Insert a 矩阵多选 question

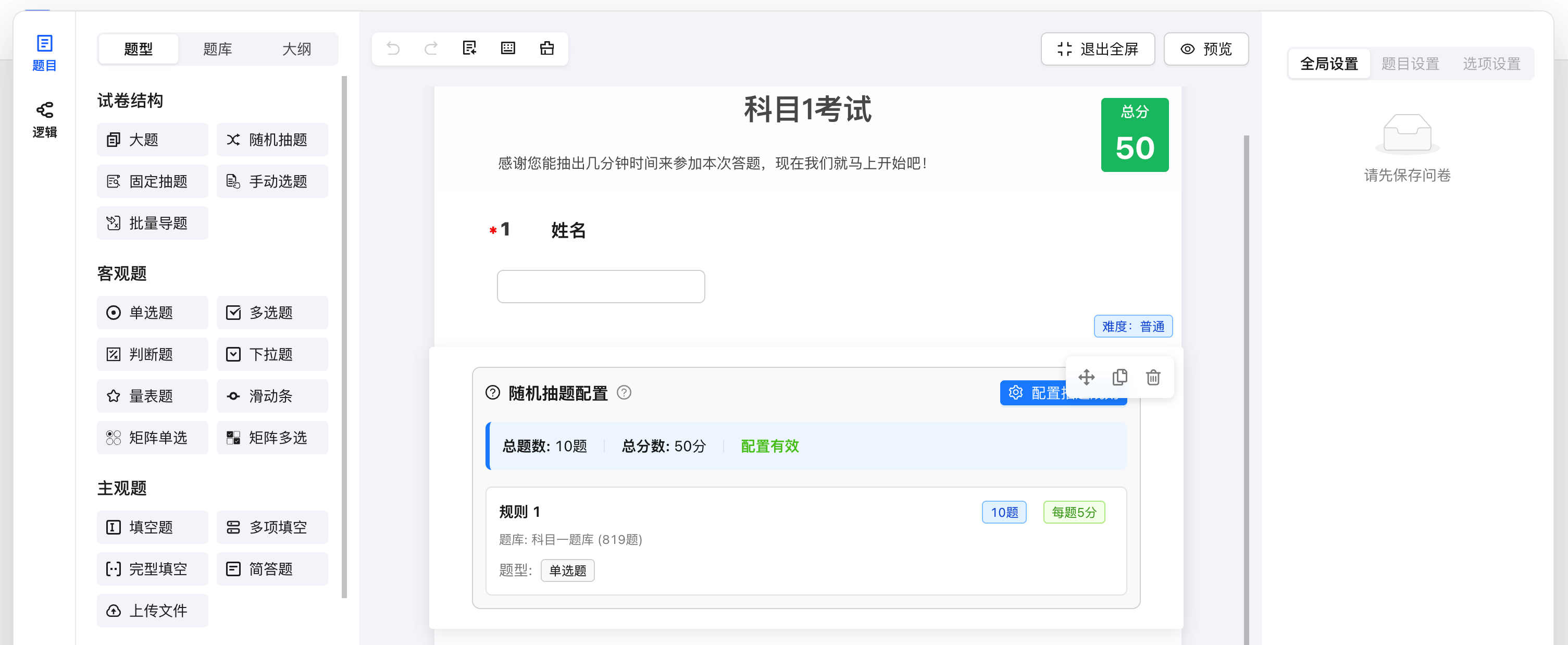pos(272,437)
